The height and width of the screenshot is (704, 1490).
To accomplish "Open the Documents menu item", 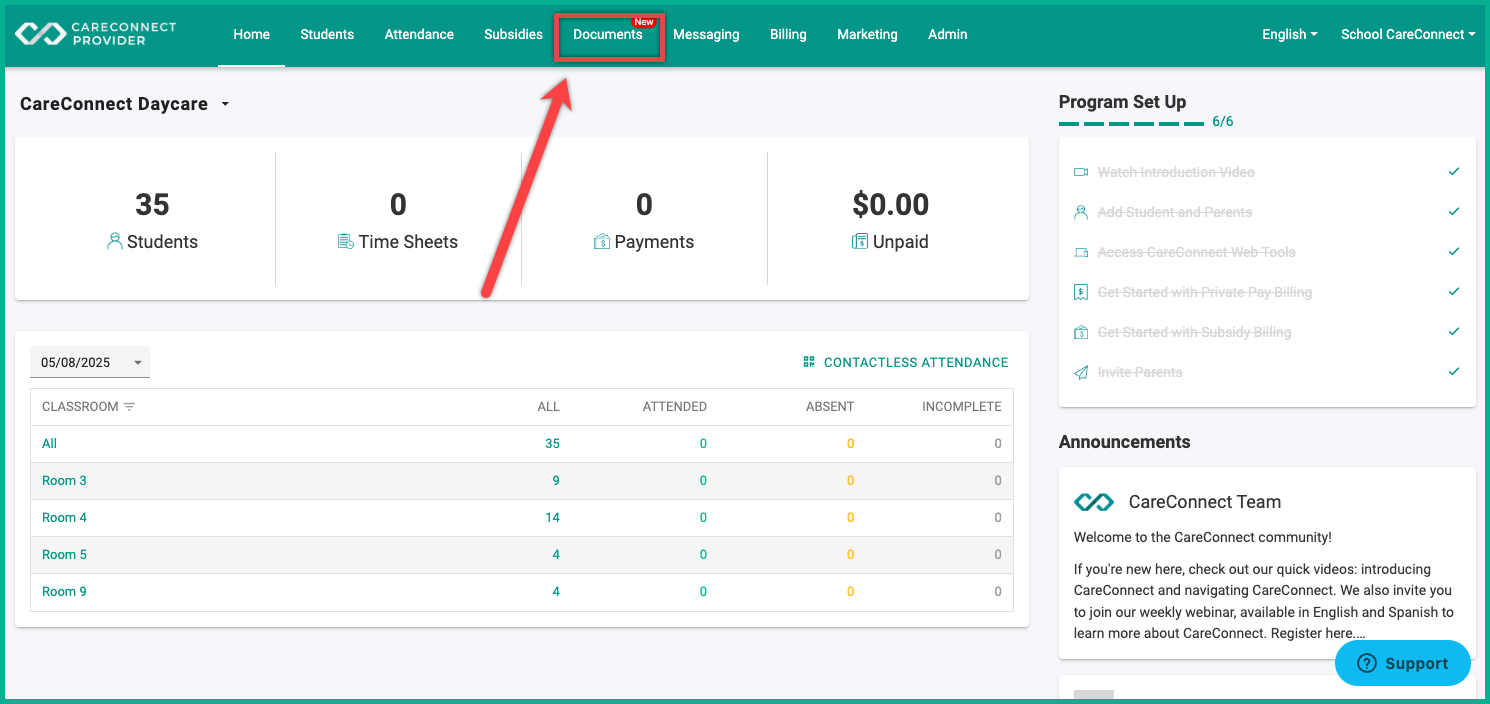I will coord(608,34).
